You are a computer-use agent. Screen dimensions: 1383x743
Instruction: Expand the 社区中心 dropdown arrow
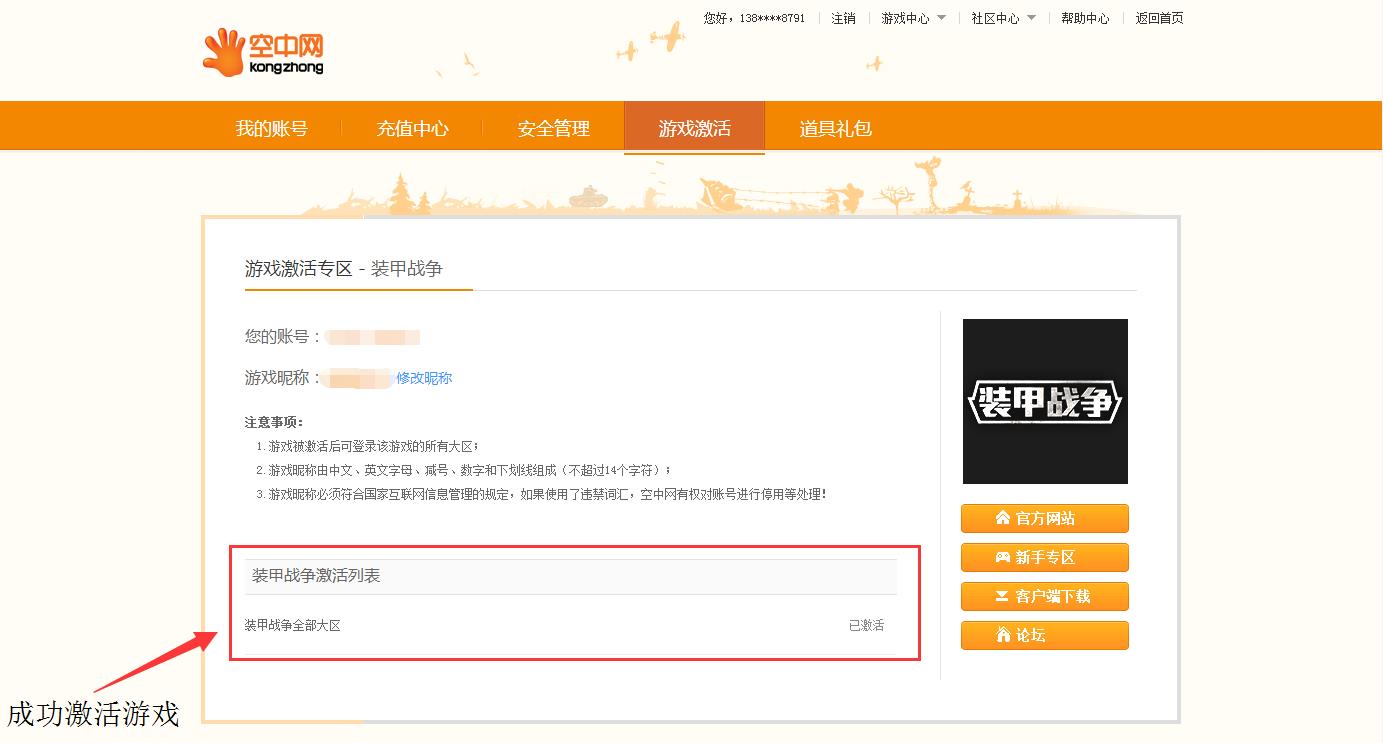pos(1031,18)
